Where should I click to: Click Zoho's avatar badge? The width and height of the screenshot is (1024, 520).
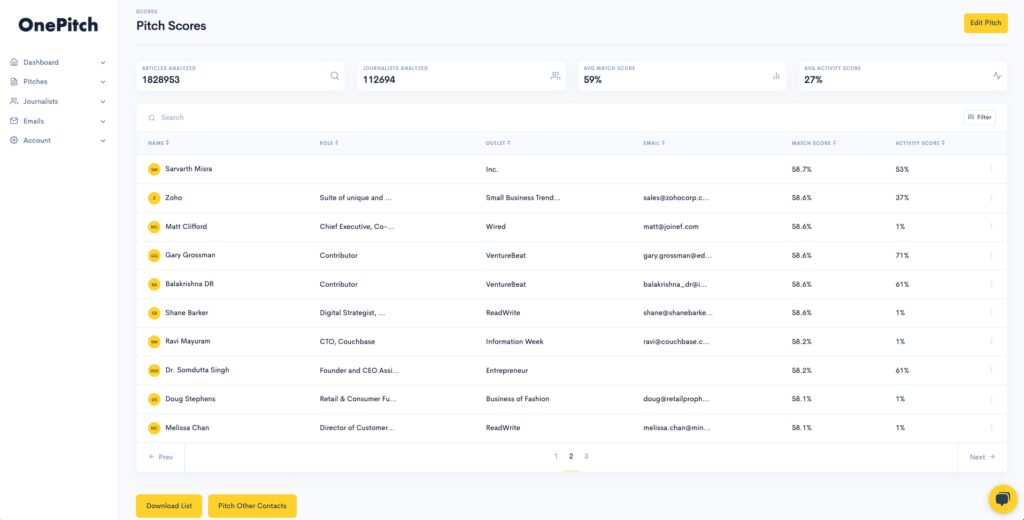[154, 198]
